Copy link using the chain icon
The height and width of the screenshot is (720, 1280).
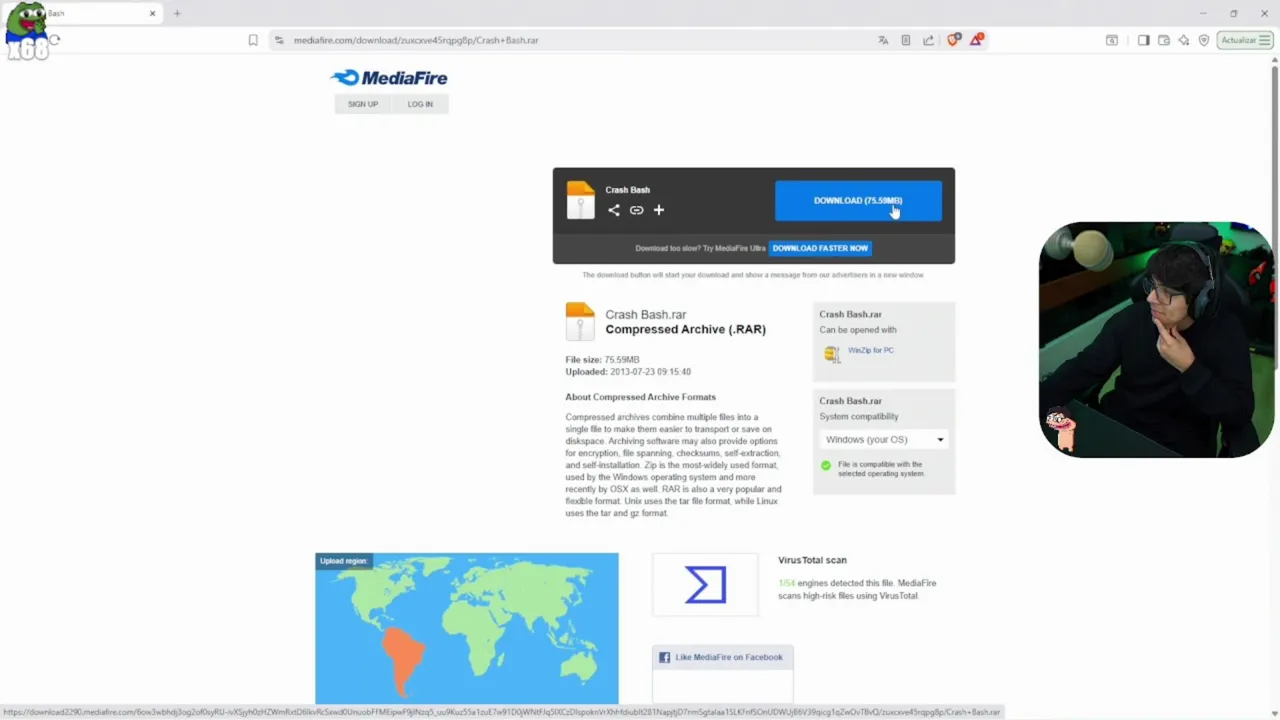click(636, 210)
